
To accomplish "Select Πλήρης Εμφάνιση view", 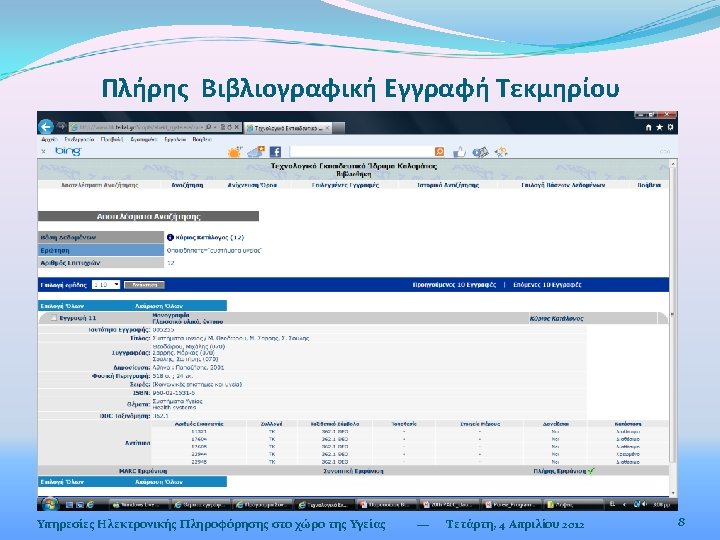I will 560,471.
